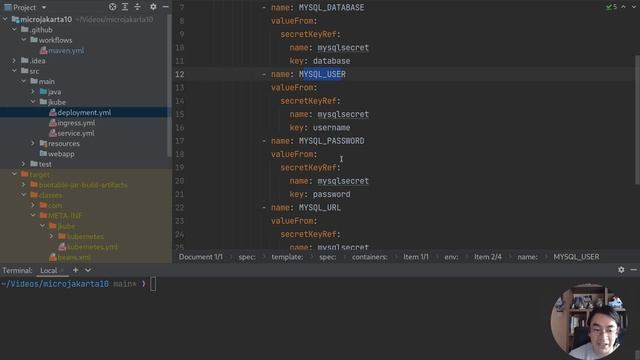Screen dimensions: 640x360
Task: Click the YAML file icon beside ingress.yml
Action: [53, 123]
